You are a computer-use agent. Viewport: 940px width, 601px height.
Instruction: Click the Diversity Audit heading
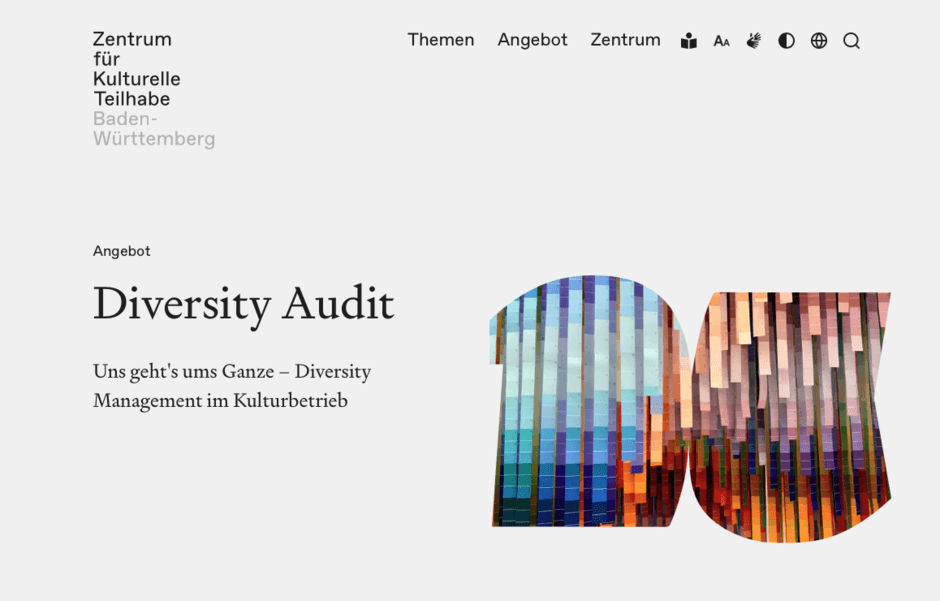(x=243, y=304)
